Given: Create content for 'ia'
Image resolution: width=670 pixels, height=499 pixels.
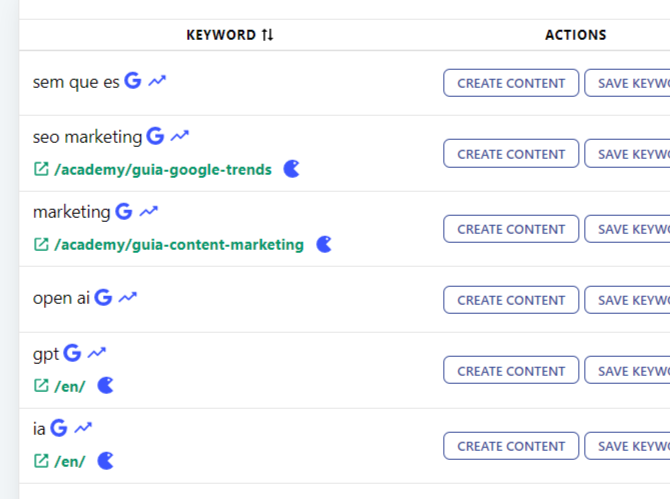Looking at the screenshot, I should coord(511,446).
